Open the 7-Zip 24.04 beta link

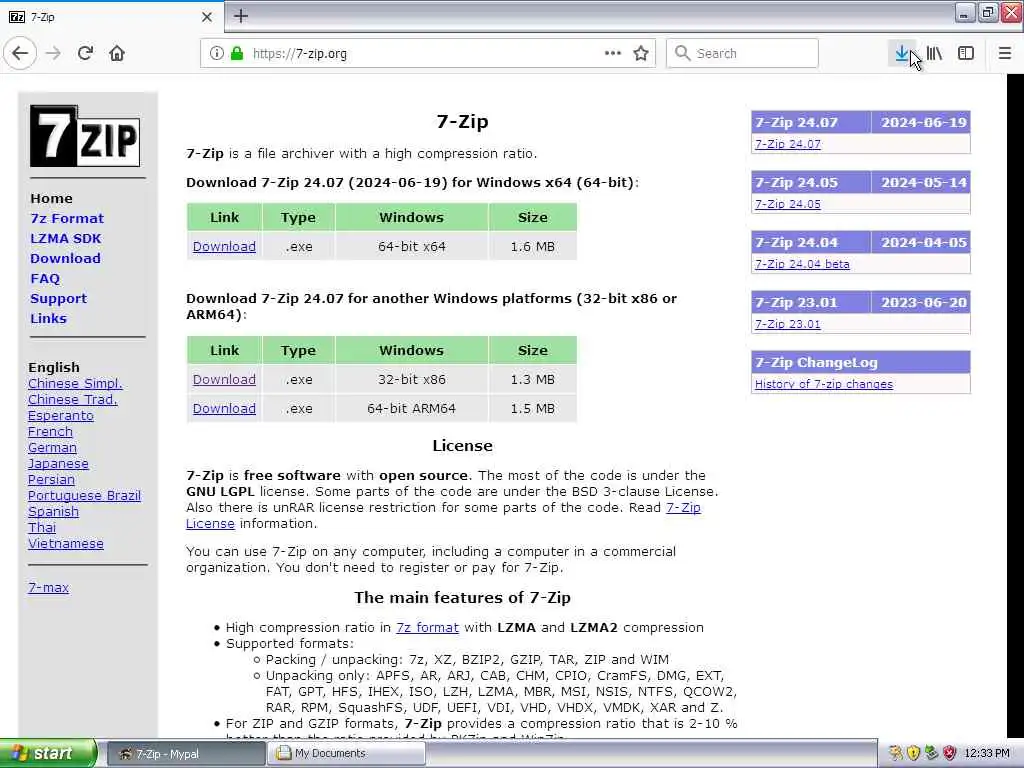[x=802, y=264]
